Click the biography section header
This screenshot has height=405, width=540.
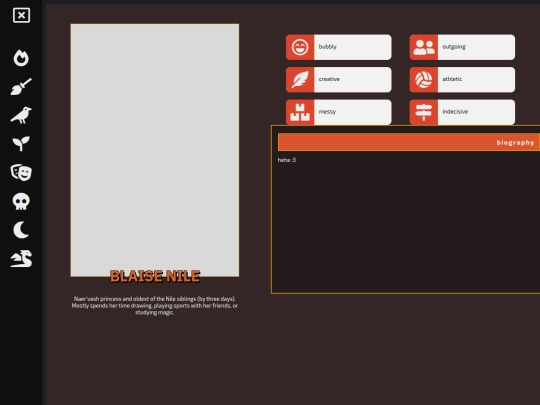pos(409,142)
